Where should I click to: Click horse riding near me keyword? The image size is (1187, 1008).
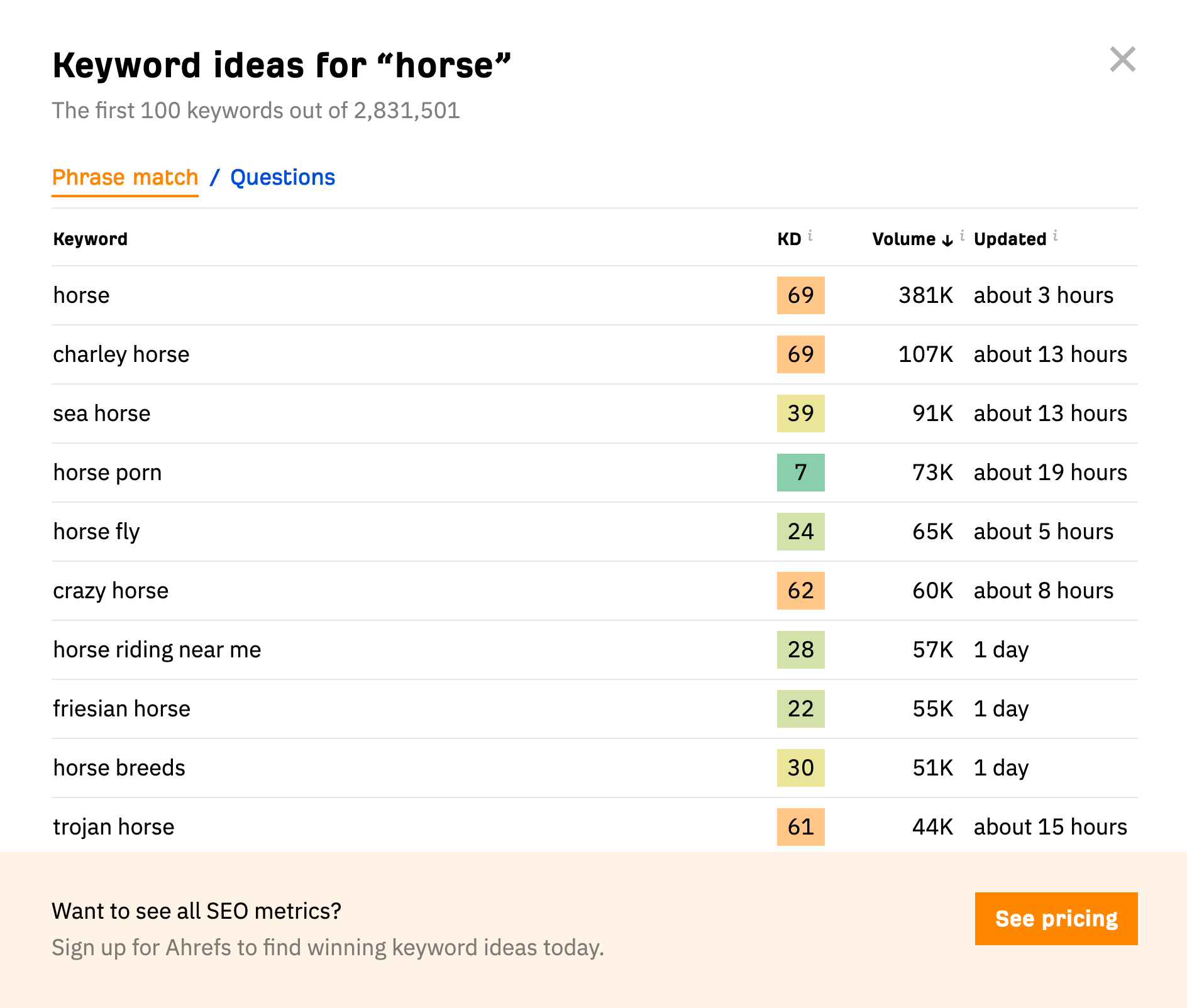[x=157, y=650]
